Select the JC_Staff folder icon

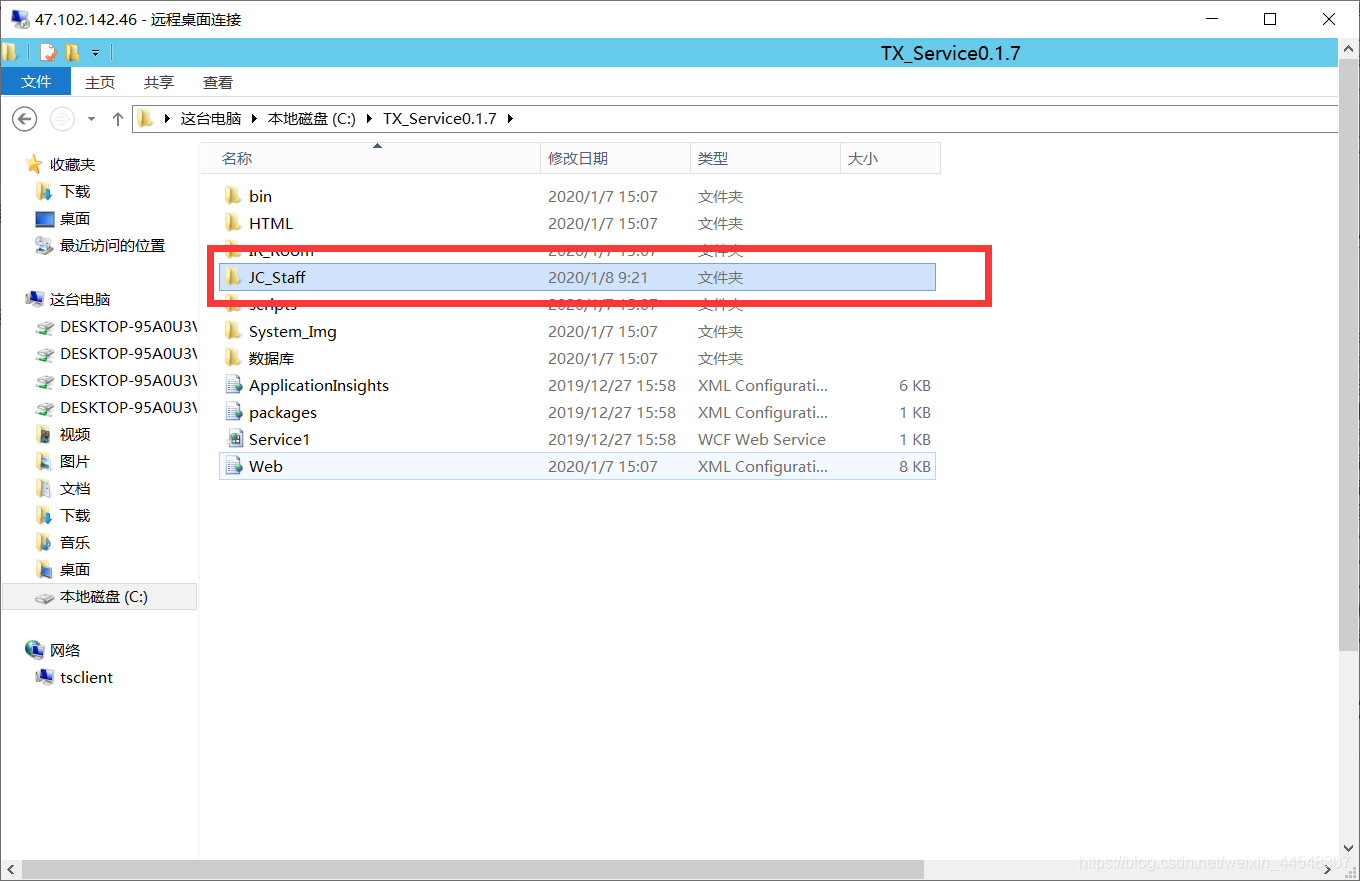pos(233,277)
